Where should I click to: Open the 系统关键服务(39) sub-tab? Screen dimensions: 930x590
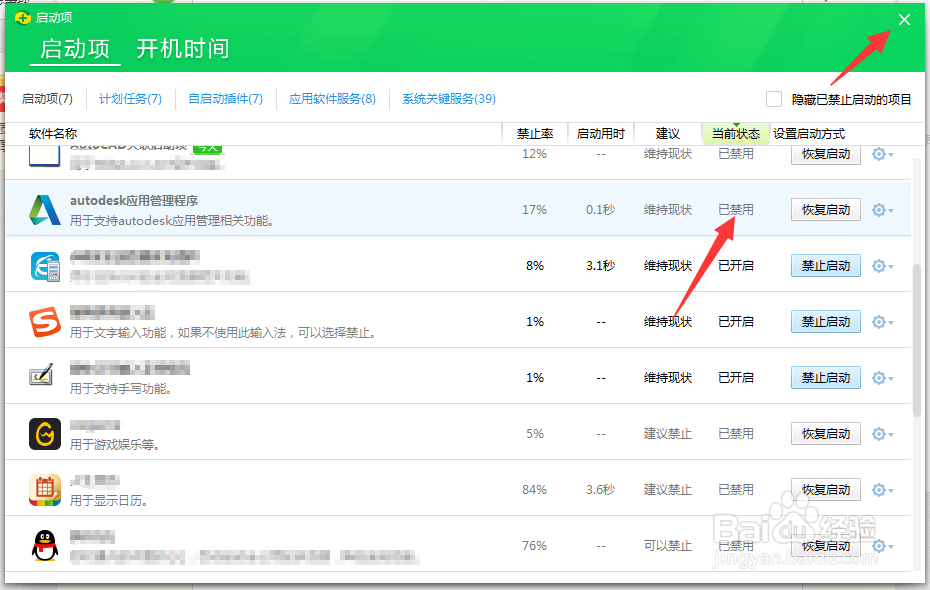(x=449, y=98)
